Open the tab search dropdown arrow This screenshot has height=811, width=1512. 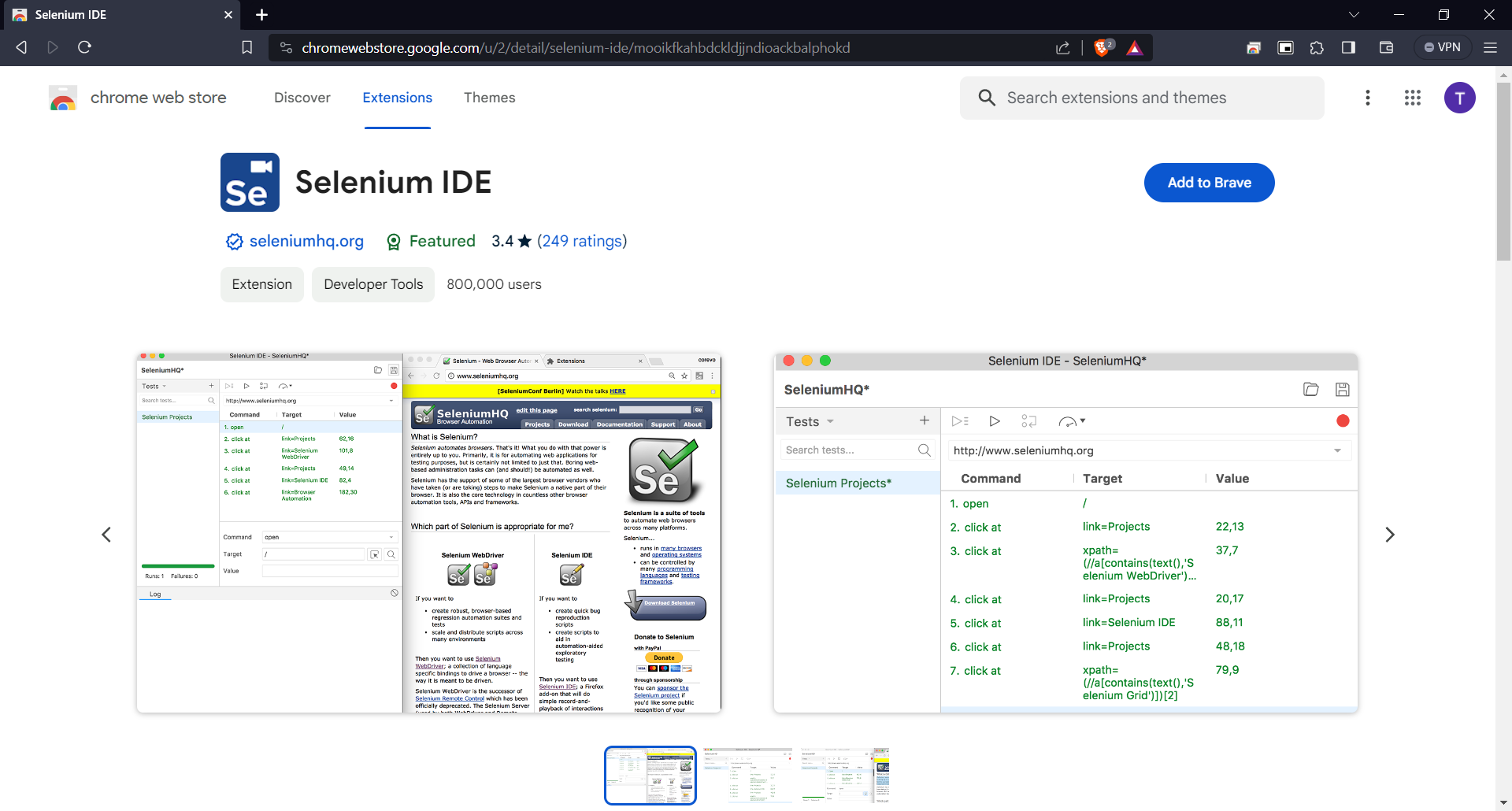[1353, 15]
